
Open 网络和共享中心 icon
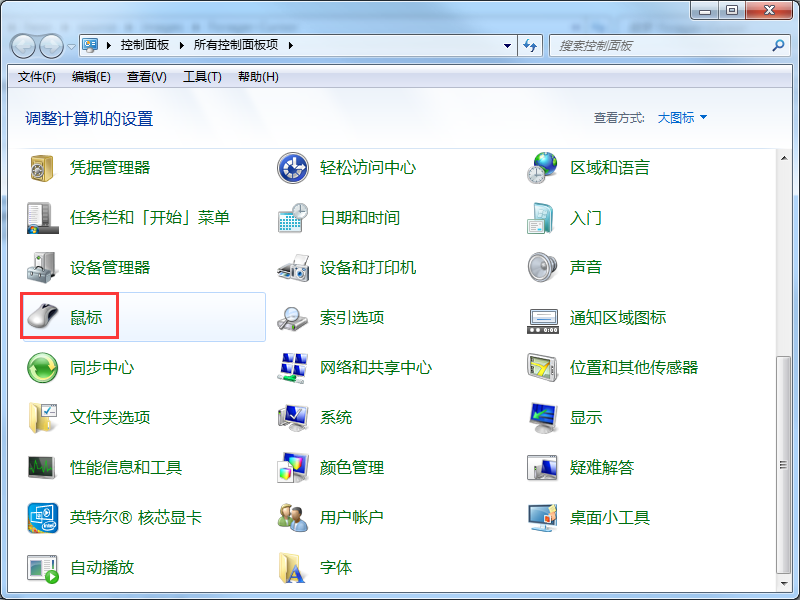pyautogui.click(x=292, y=367)
